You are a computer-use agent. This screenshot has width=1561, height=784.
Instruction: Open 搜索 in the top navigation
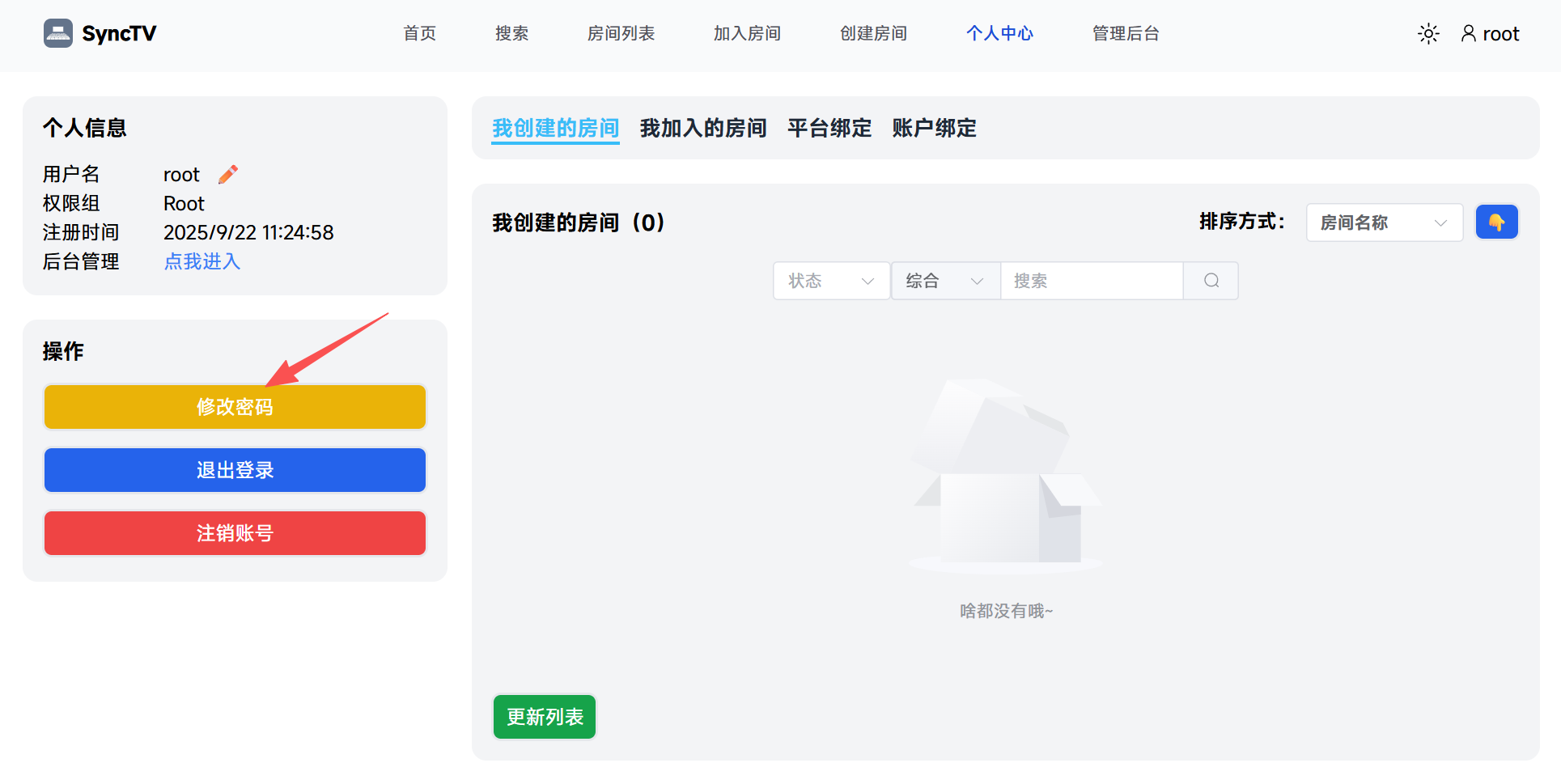(512, 33)
